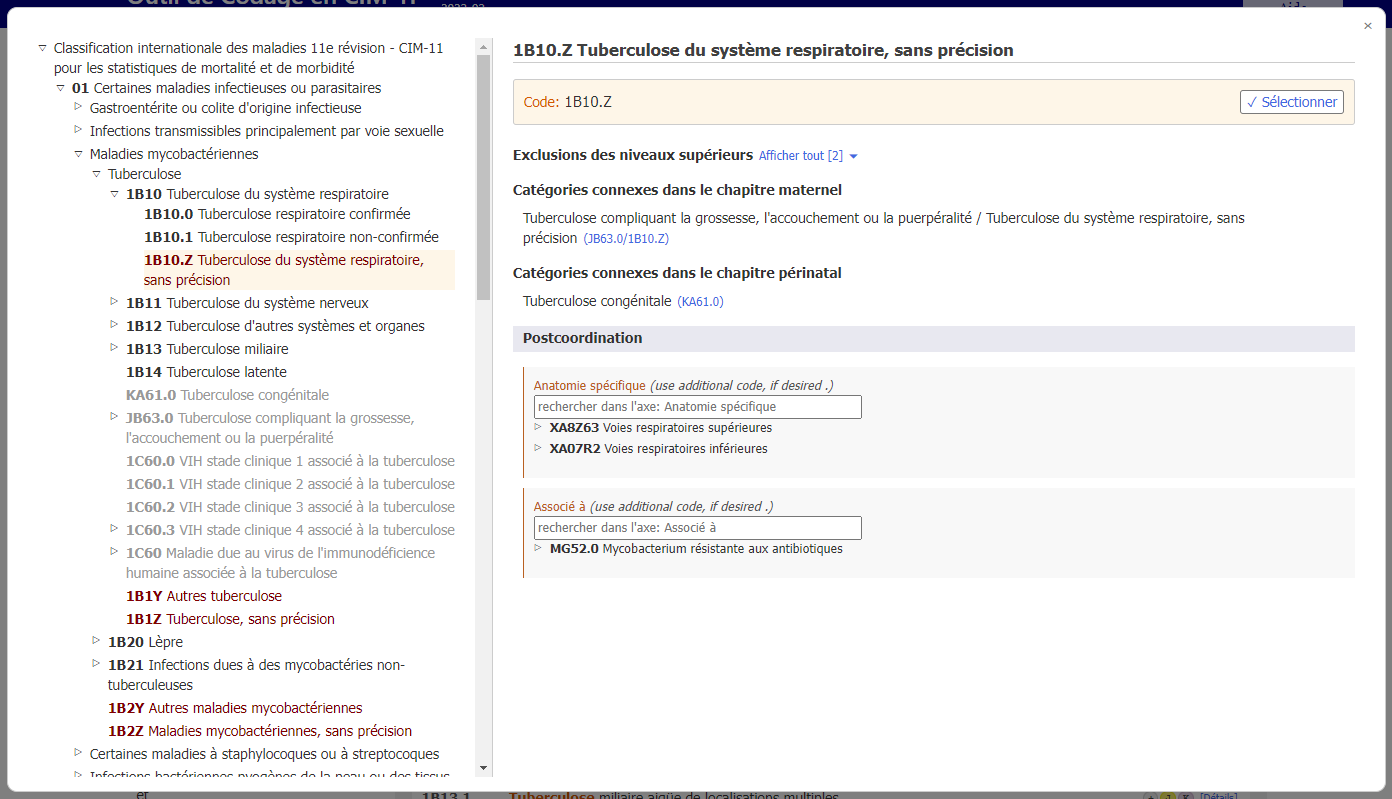
Task: Click the tree scrollbar down arrow
Action: click(x=484, y=768)
